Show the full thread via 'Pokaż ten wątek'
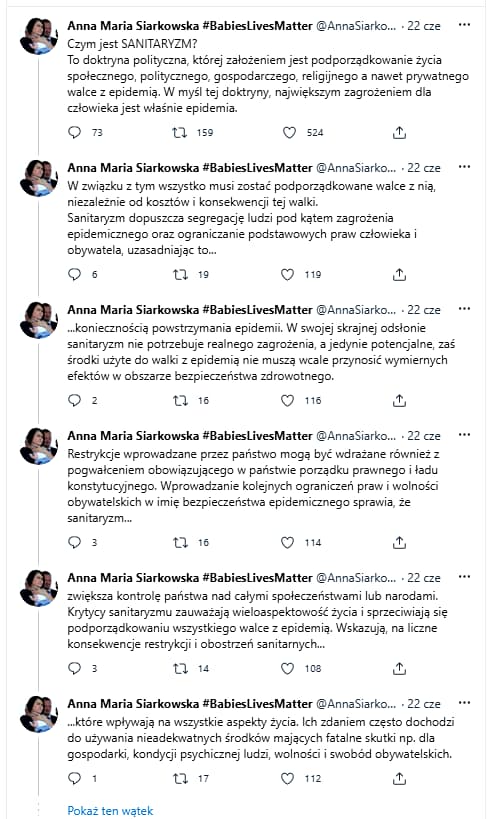Screen dimensions: 487x819 [110, 811]
